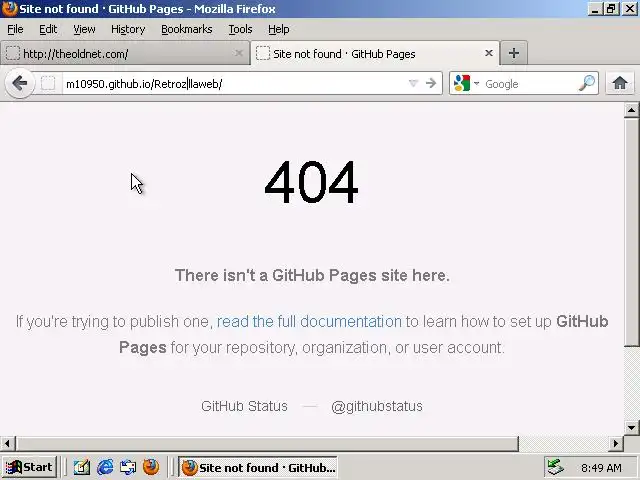Open the File menu

click(15, 29)
